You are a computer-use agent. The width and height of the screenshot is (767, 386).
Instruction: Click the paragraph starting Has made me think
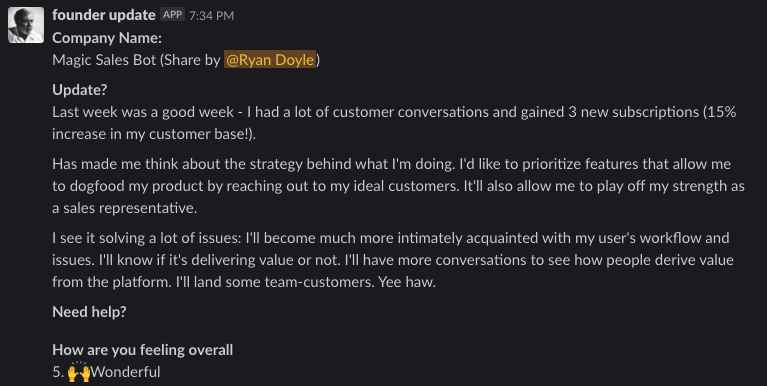click(398, 186)
